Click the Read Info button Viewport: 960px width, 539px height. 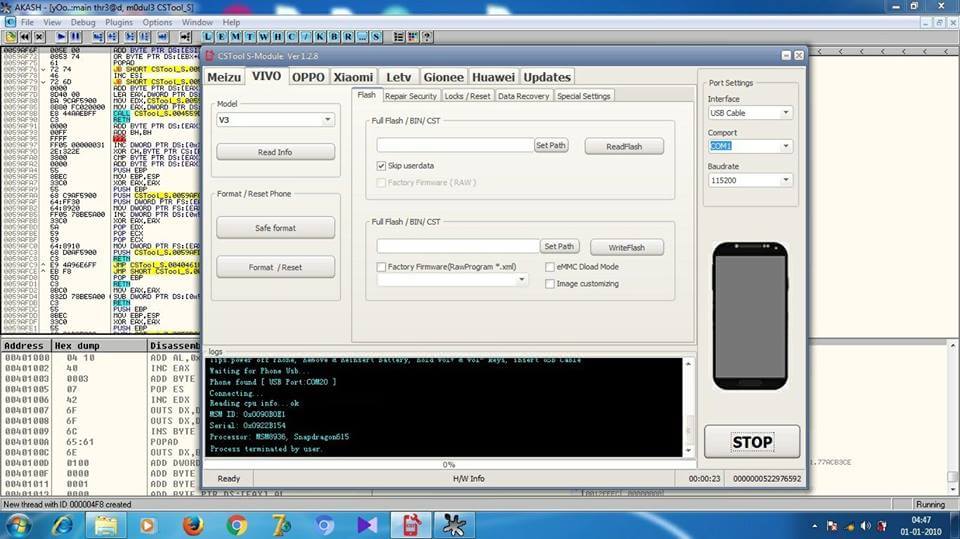(276, 152)
